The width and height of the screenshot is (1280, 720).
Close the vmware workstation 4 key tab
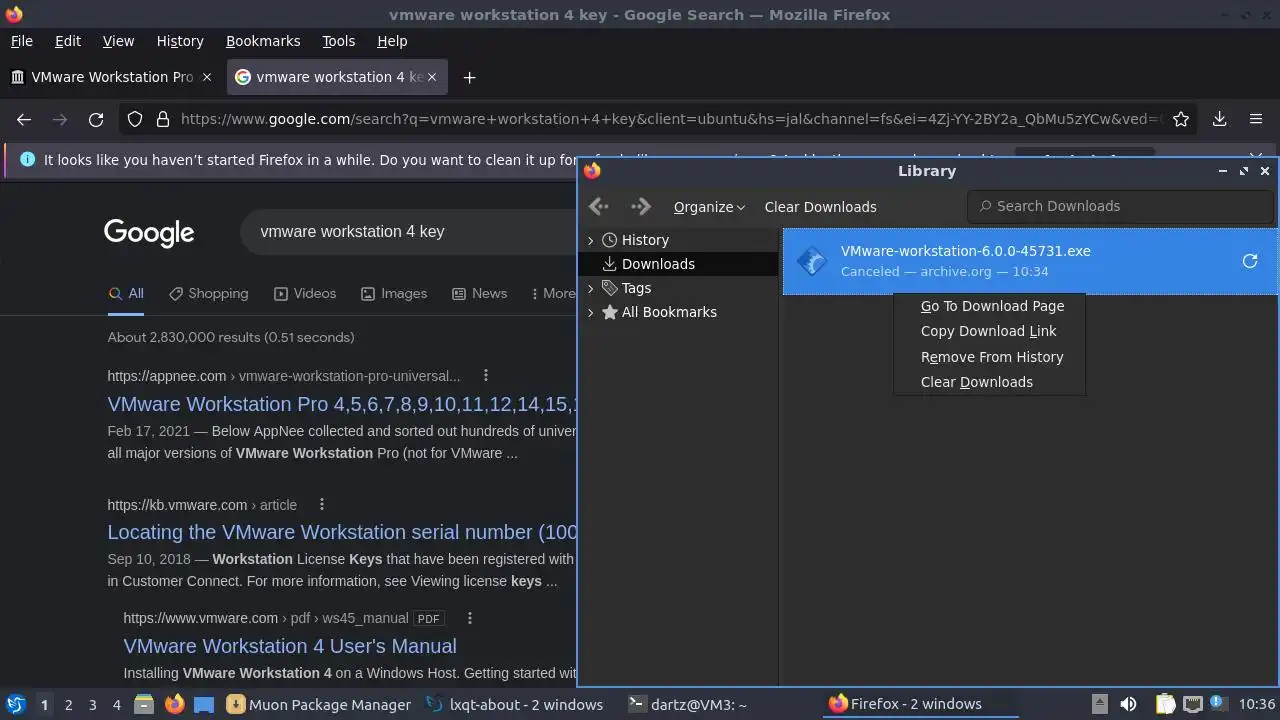point(432,77)
